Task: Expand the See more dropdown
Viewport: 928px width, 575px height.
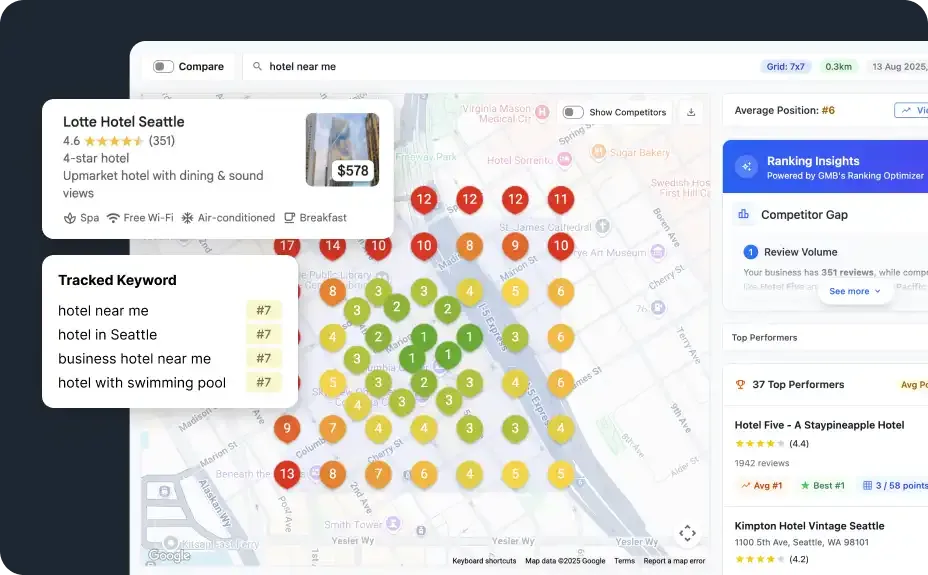Action: point(855,291)
